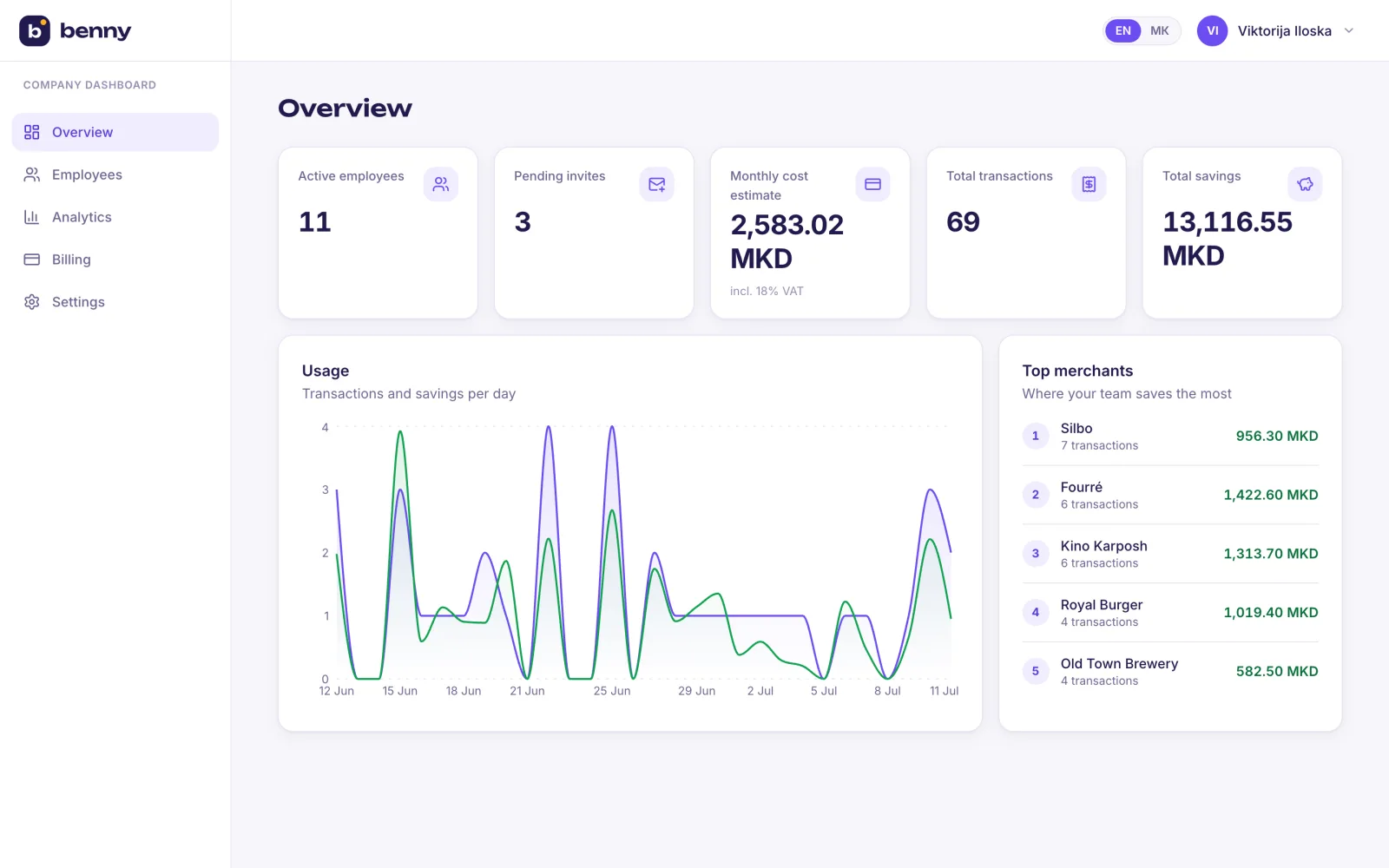Click the Billing card icon in sidebar
Viewport: 1389px width, 868px height.
pyautogui.click(x=32, y=260)
